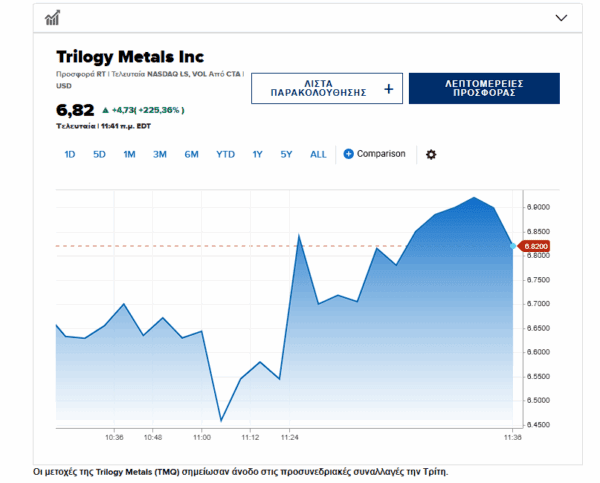The height and width of the screenshot is (483, 600).
Task: Click the Trilogy Metals Inc title
Action: (129, 57)
